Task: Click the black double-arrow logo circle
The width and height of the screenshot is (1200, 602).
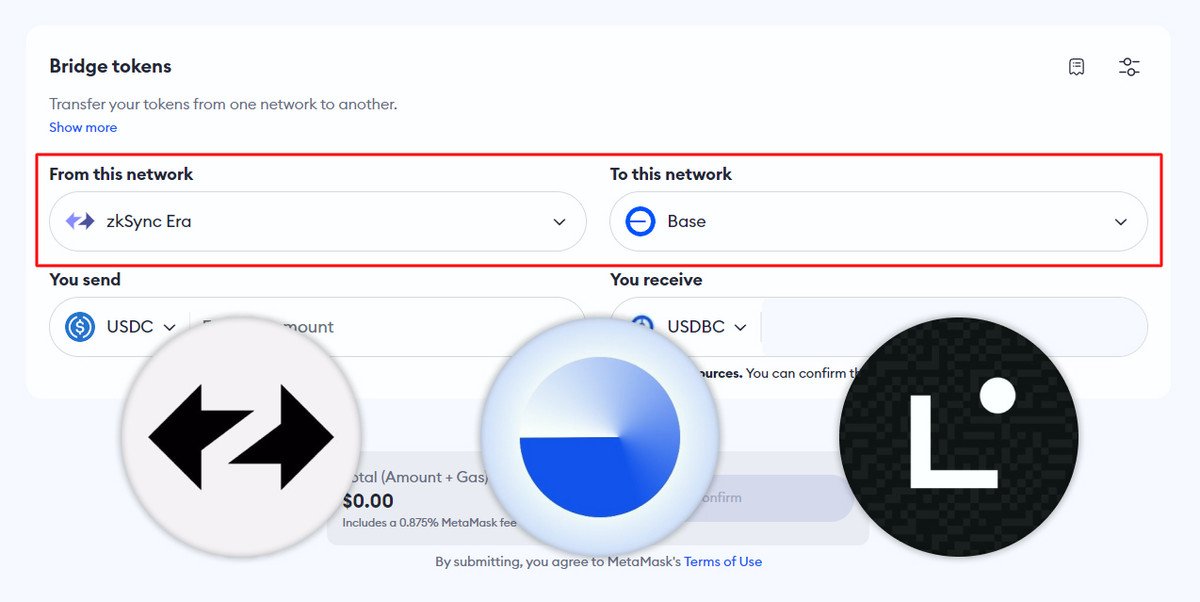Action: point(241,437)
